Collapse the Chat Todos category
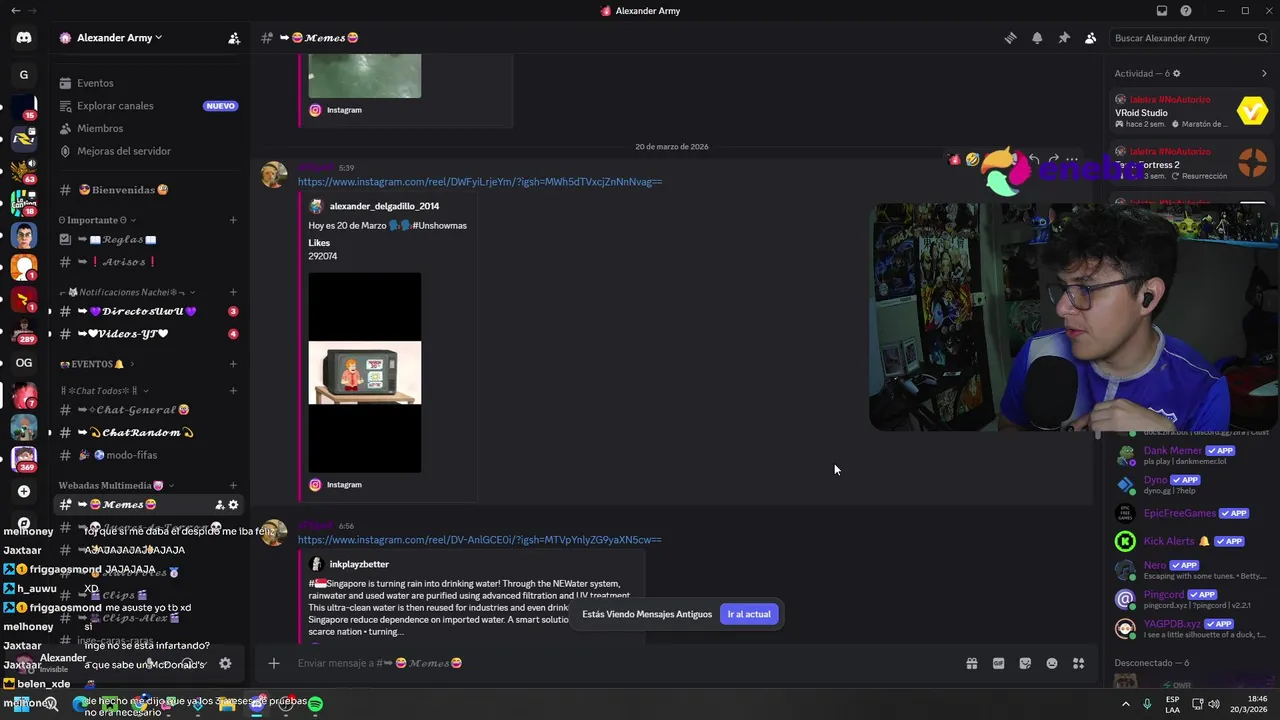The width and height of the screenshot is (1280, 720). pos(104,391)
